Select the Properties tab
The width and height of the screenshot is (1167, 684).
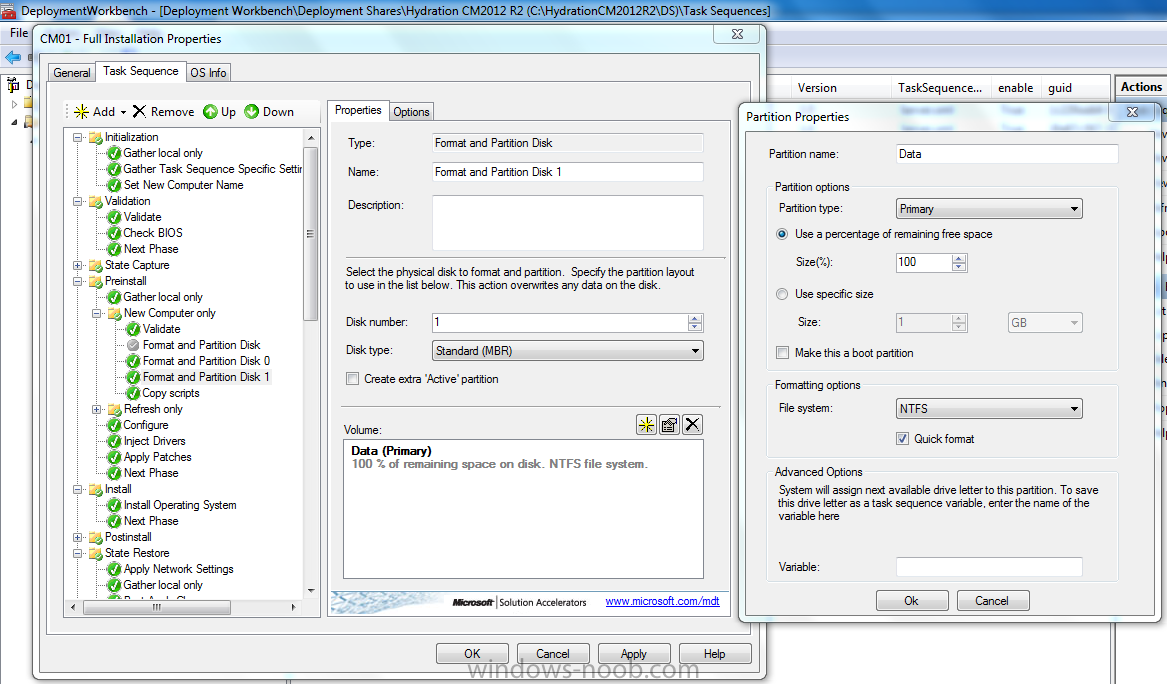point(358,110)
